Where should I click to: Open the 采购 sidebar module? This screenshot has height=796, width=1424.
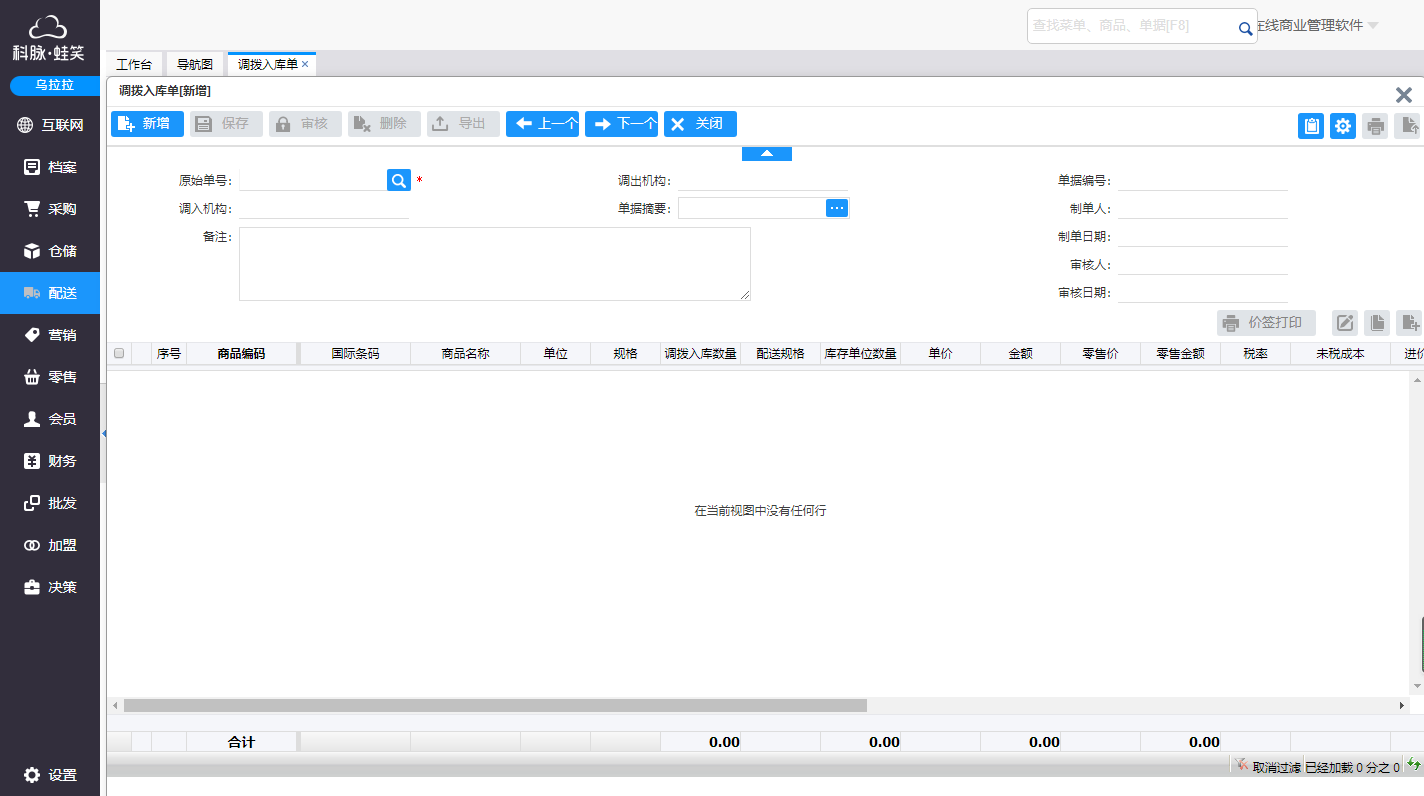pos(50,209)
